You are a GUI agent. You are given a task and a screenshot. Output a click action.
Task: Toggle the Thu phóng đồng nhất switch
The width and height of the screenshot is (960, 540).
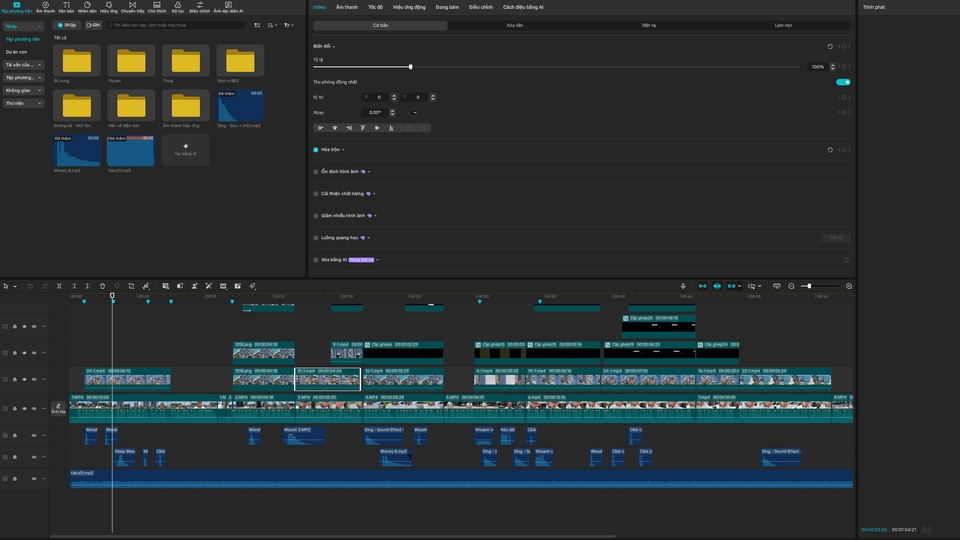click(843, 82)
